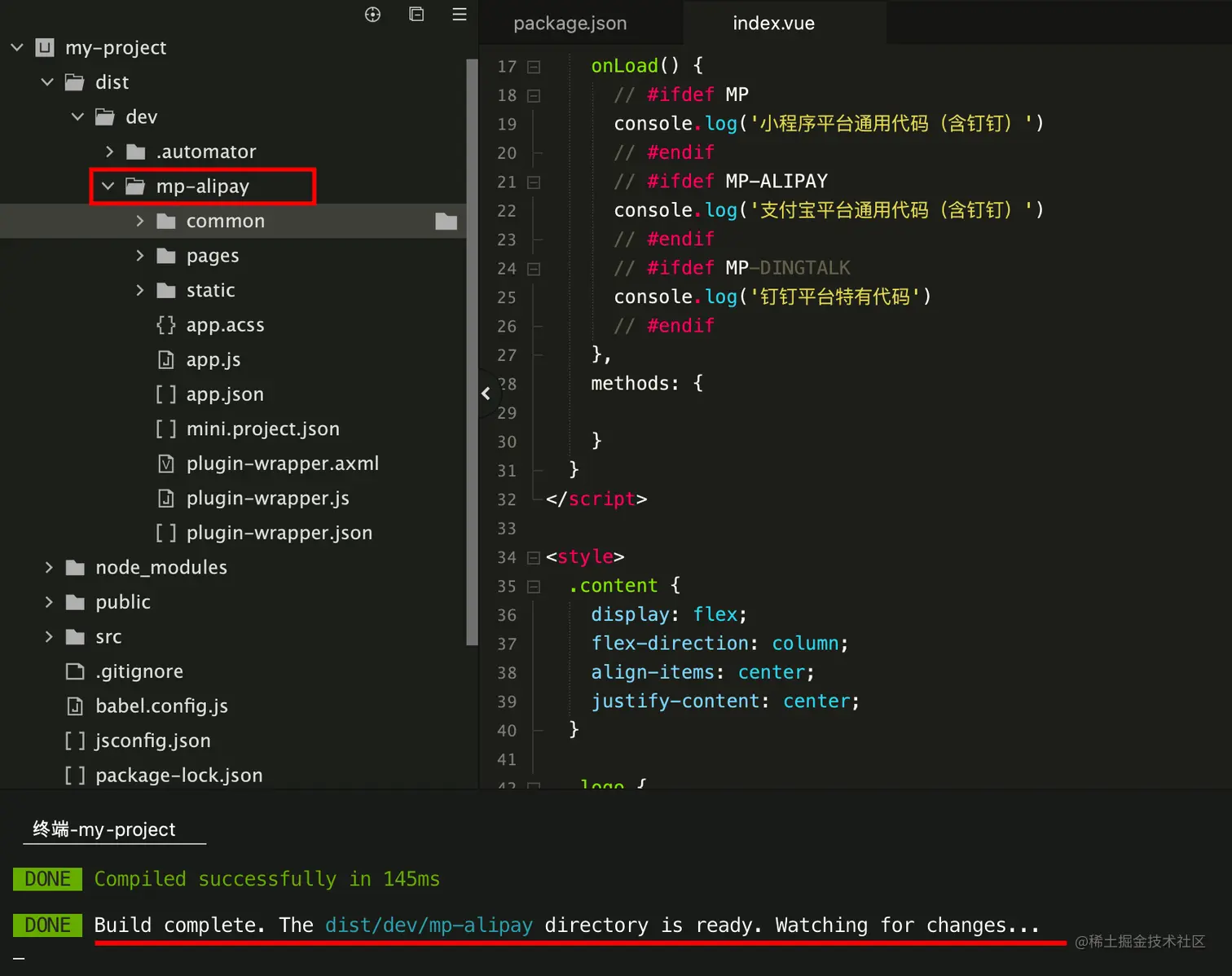
Task: Expand the .automator folder chevron
Action: point(109,152)
